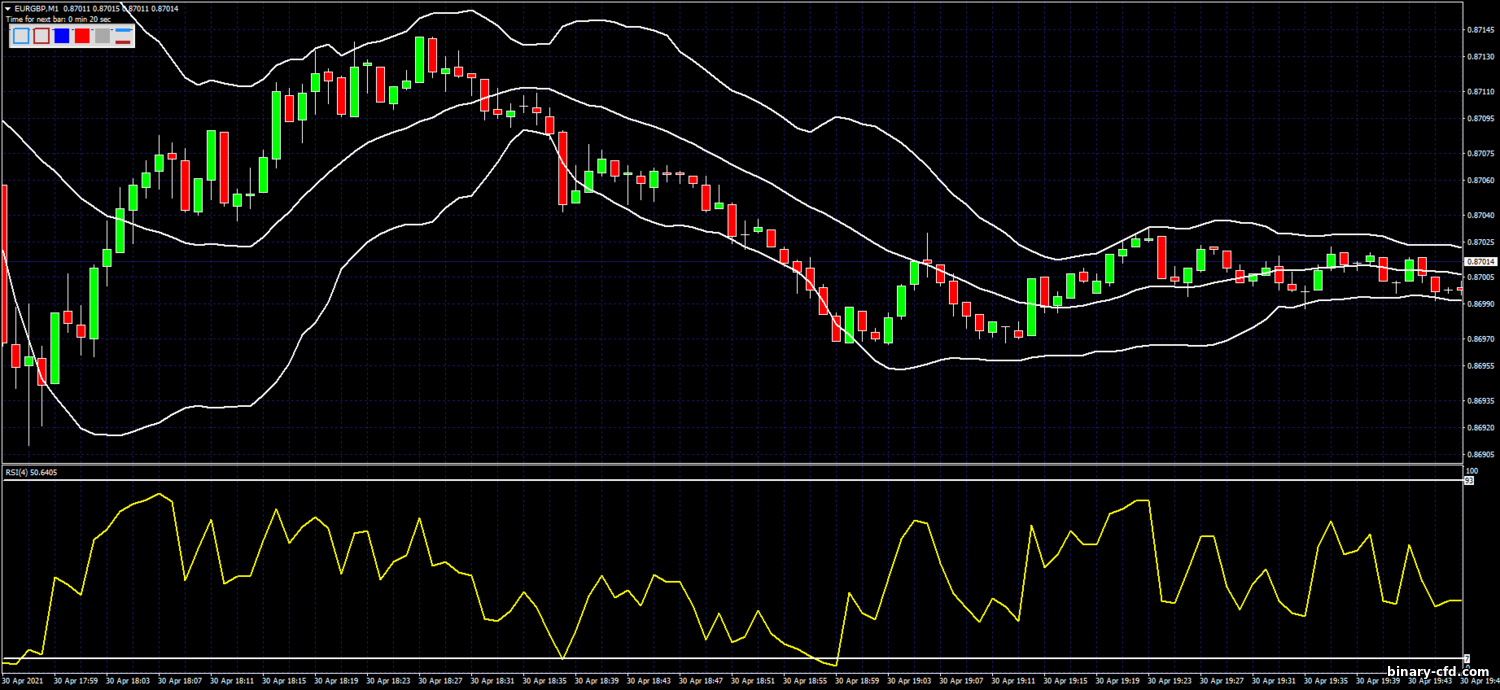This screenshot has width=1500, height=690.
Task: Open the chart menu triangle beside EURGBP,M1
Action: (8, 8)
